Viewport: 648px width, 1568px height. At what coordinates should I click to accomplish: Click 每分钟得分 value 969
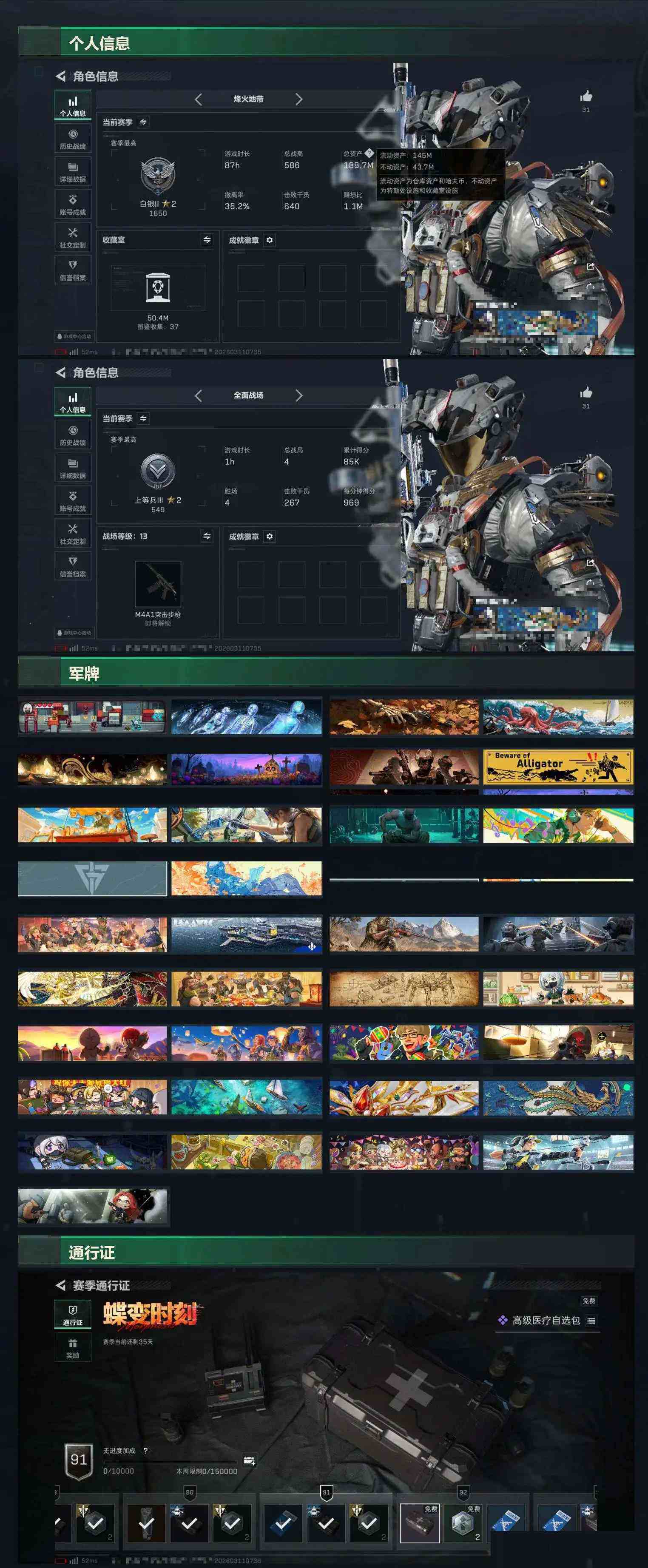[351, 503]
